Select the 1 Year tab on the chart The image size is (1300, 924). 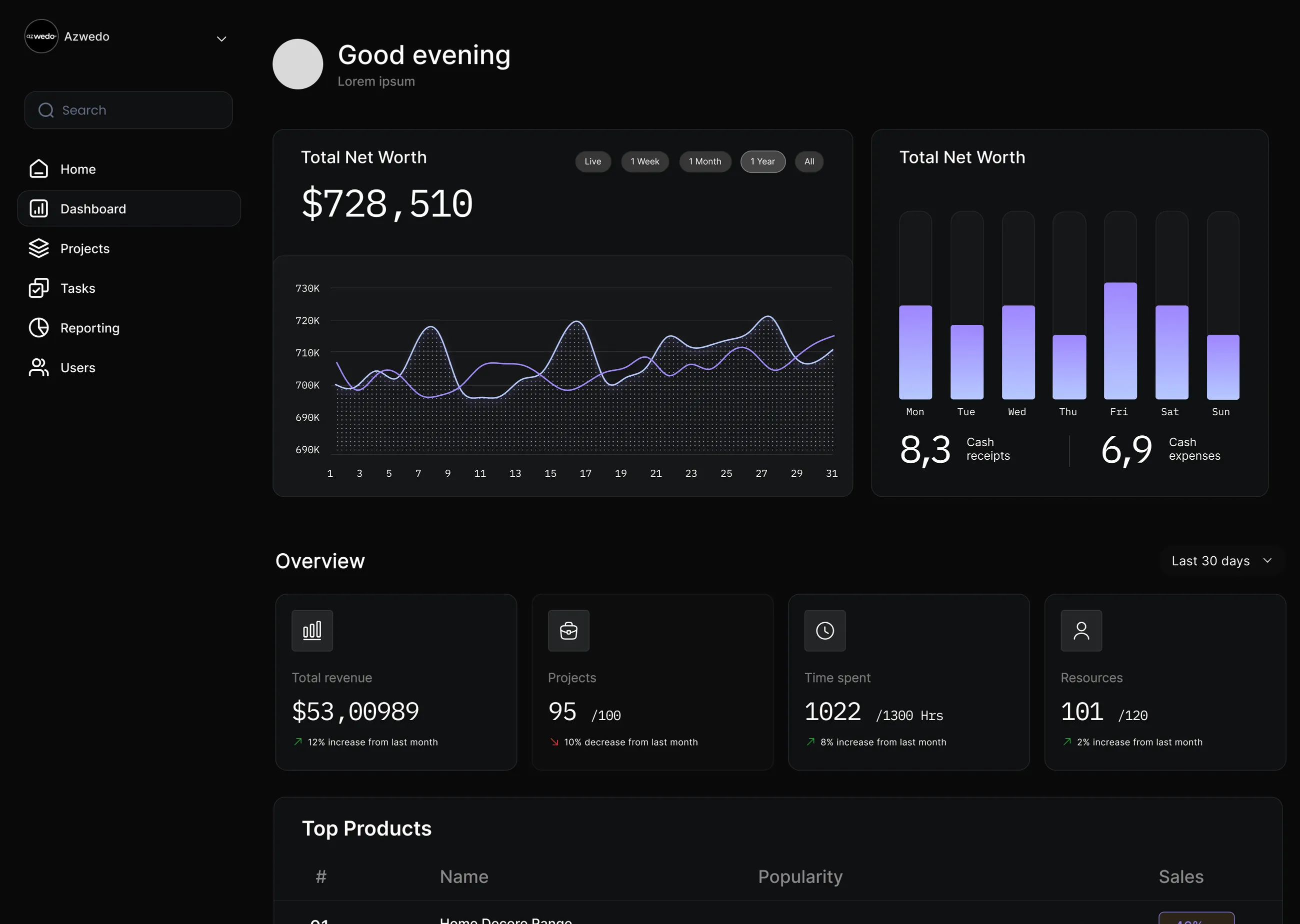762,161
